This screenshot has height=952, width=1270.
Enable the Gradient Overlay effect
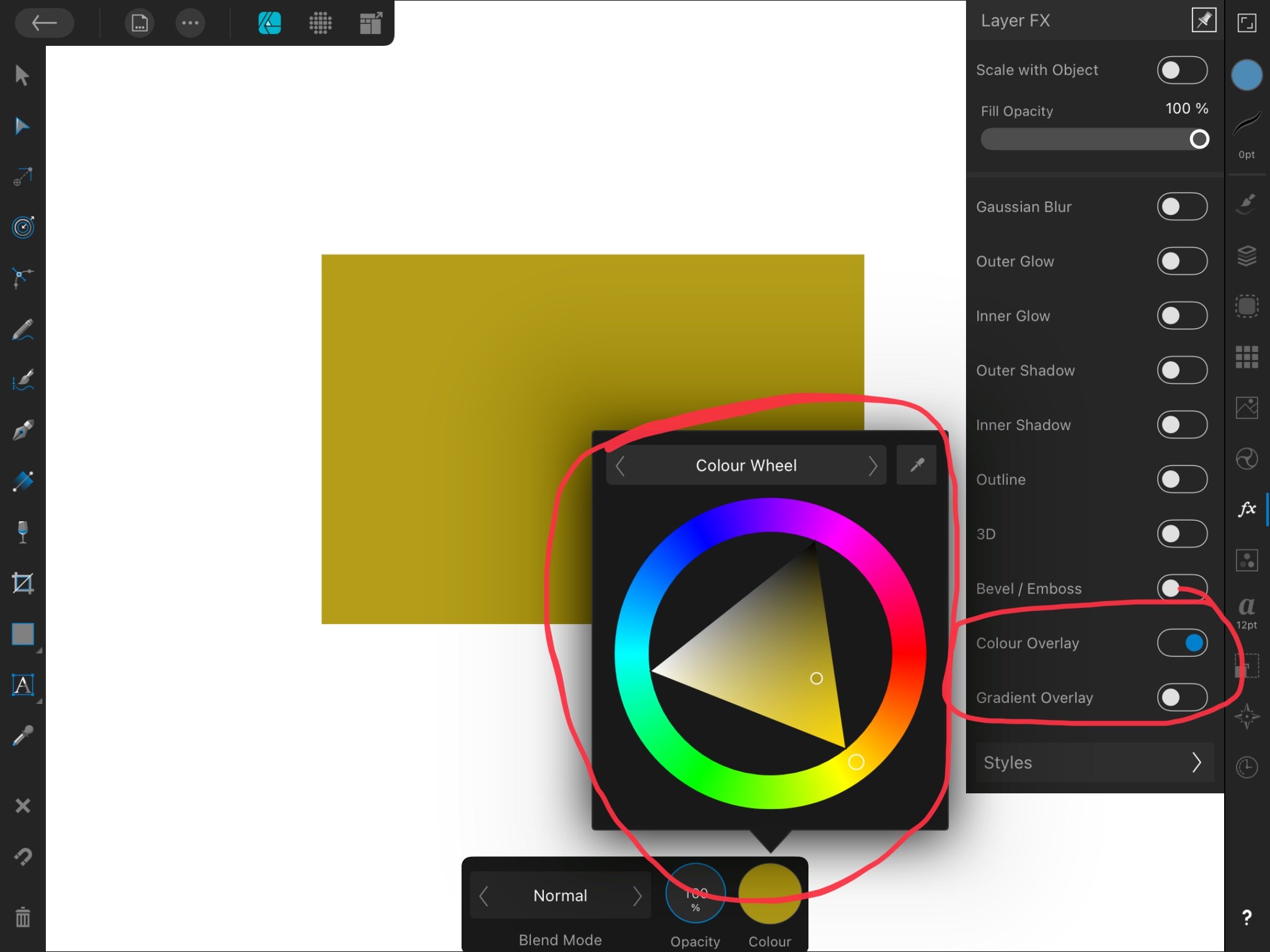pos(1182,698)
